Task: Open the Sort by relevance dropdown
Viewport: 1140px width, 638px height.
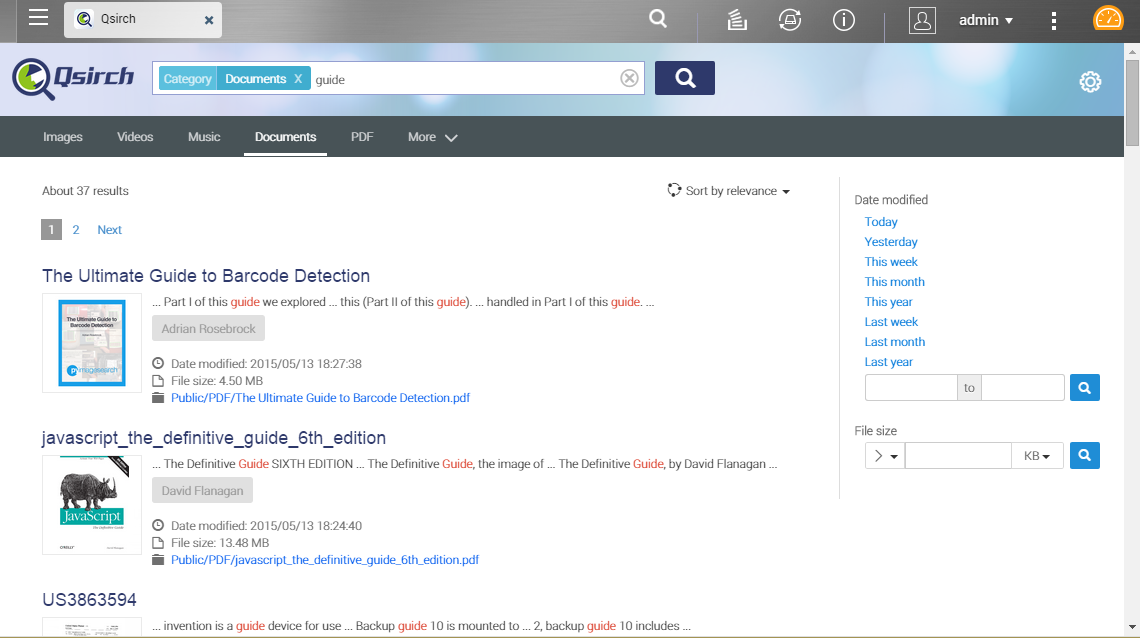Action: [x=729, y=191]
